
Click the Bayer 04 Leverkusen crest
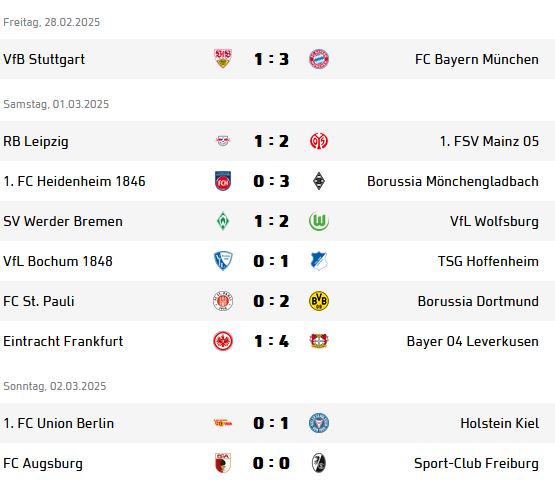click(319, 341)
